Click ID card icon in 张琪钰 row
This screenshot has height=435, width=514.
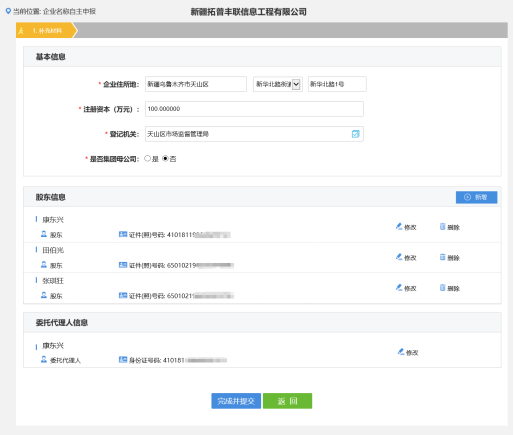click(x=123, y=295)
